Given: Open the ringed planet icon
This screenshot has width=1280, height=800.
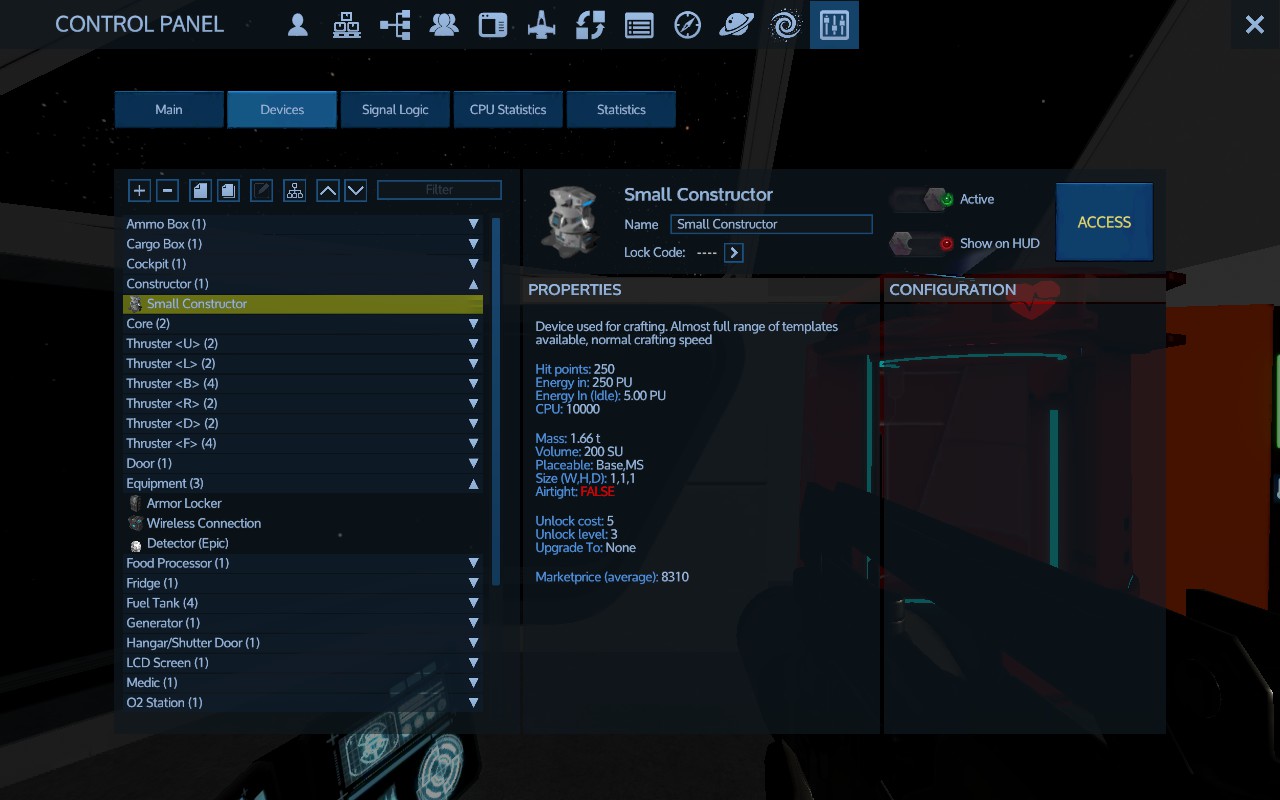Looking at the screenshot, I should tap(737, 25).
